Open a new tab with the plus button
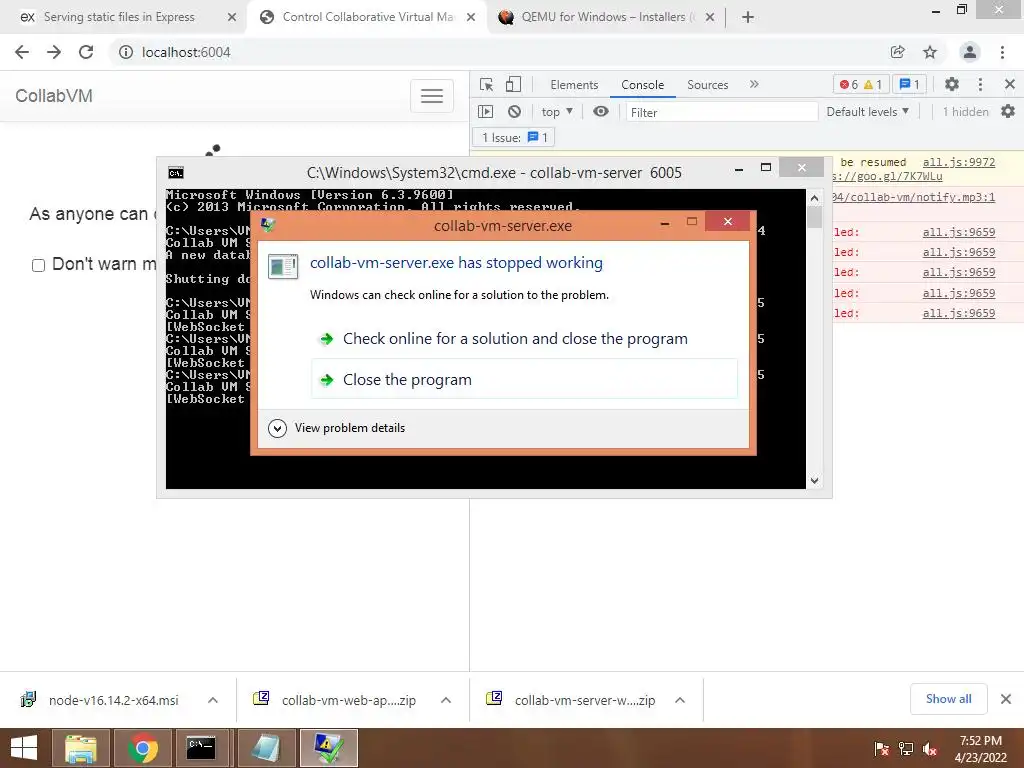 [748, 17]
